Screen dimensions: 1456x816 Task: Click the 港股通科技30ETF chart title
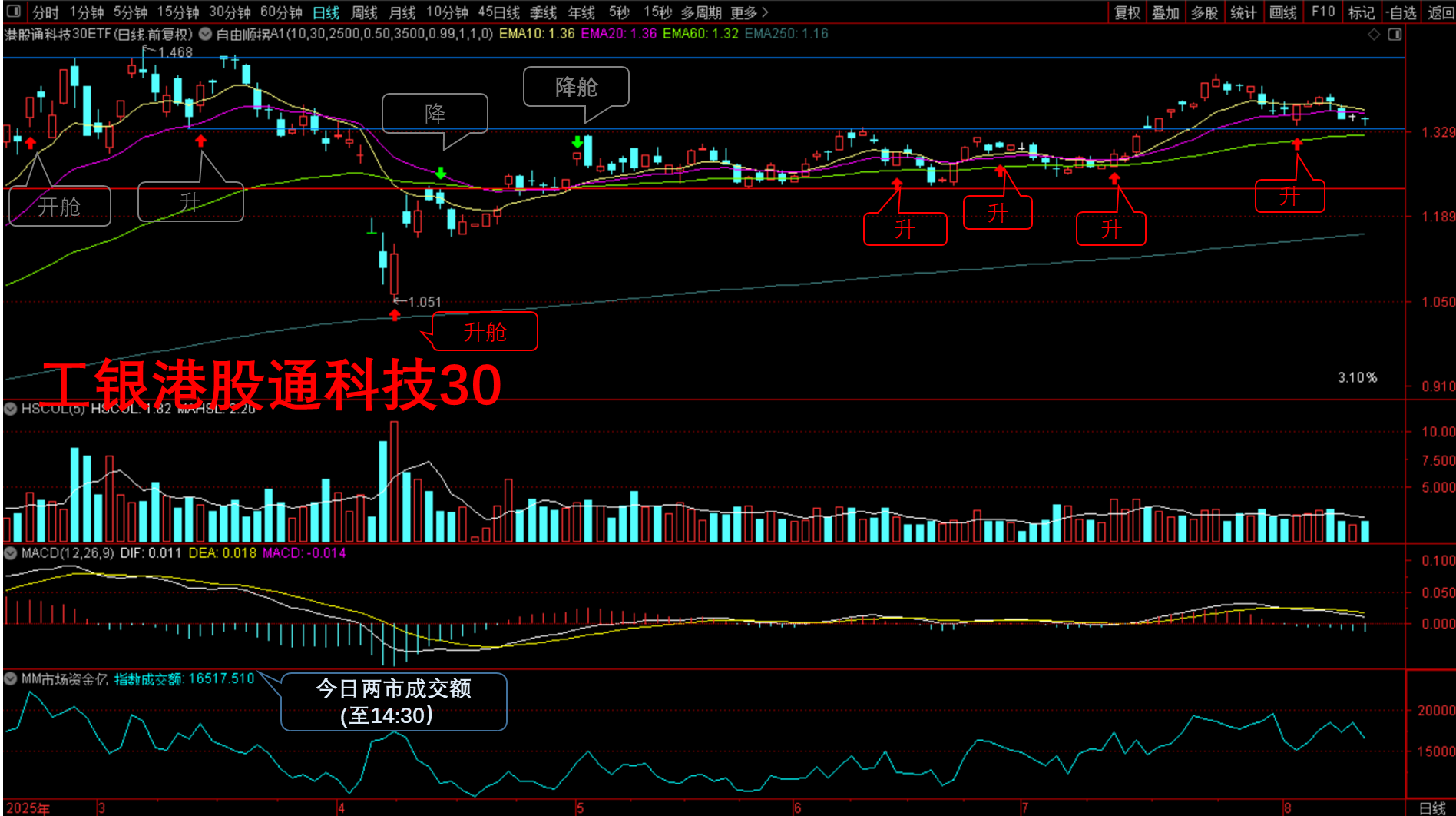click(98, 34)
